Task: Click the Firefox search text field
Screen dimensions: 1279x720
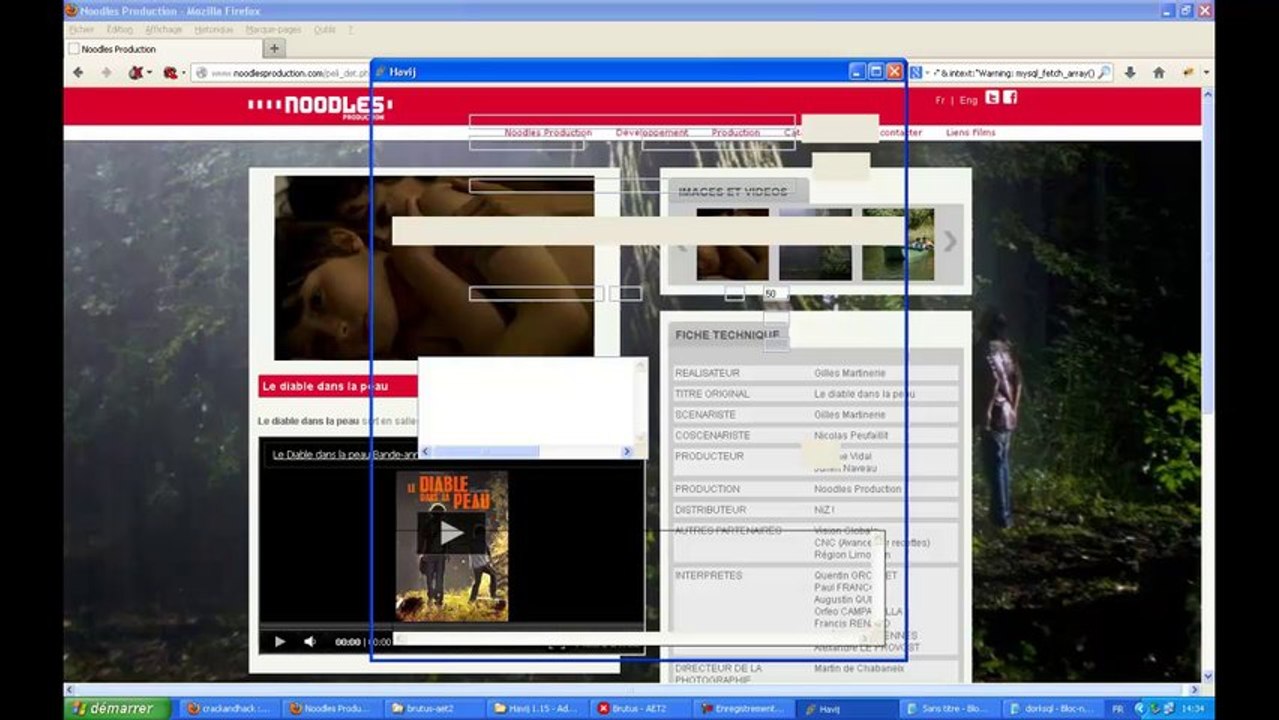Action: coord(1013,73)
